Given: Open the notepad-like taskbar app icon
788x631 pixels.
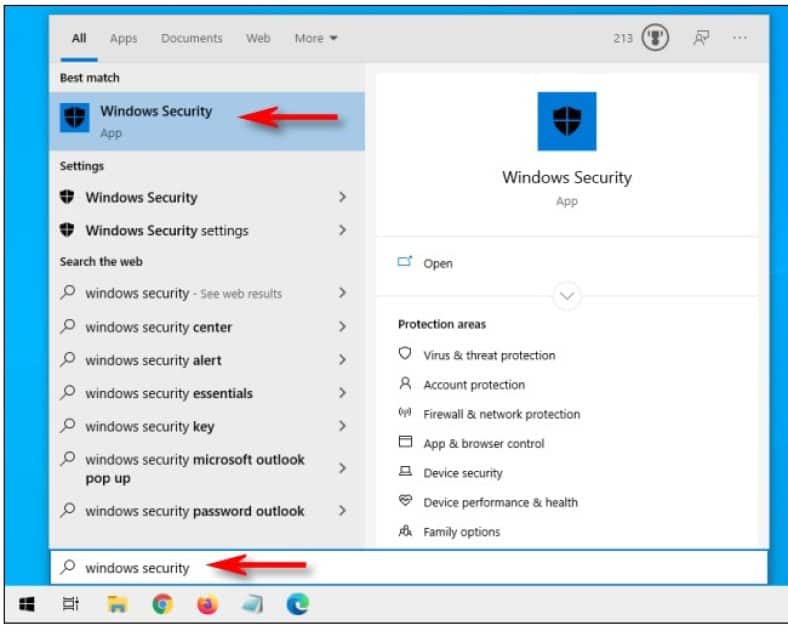Looking at the screenshot, I should (252, 604).
